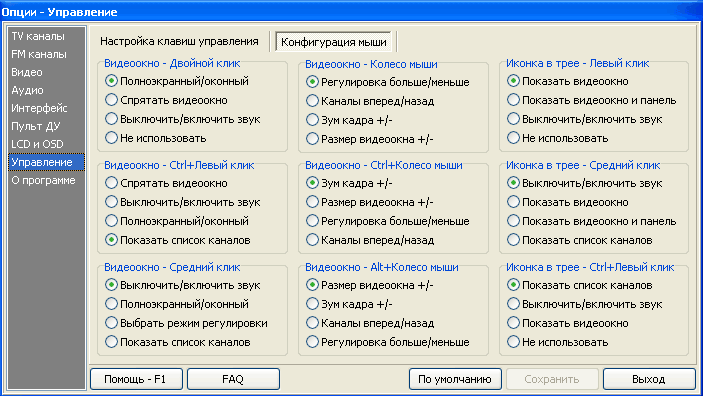The width and height of the screenshot is (703, 396).
Task: Set Средний клик to Выбрать режим регулировки
Action: 187,323
